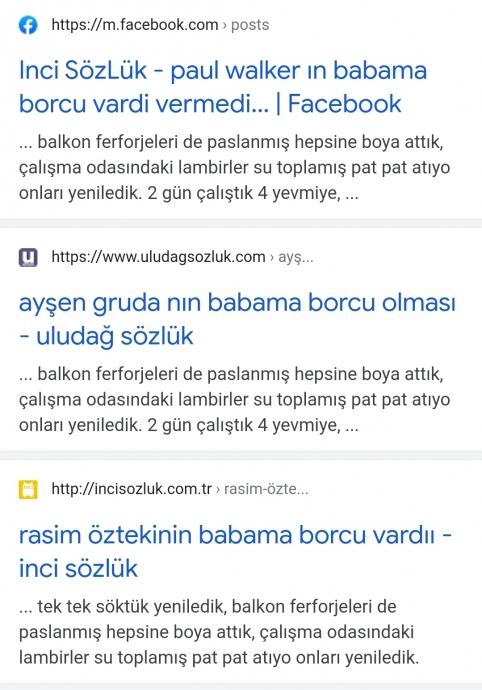Open the 'paul walker ın babama borcu' result
Viewport: 482px width, 690px height.
pyautogui.click(x=223, y=87)
